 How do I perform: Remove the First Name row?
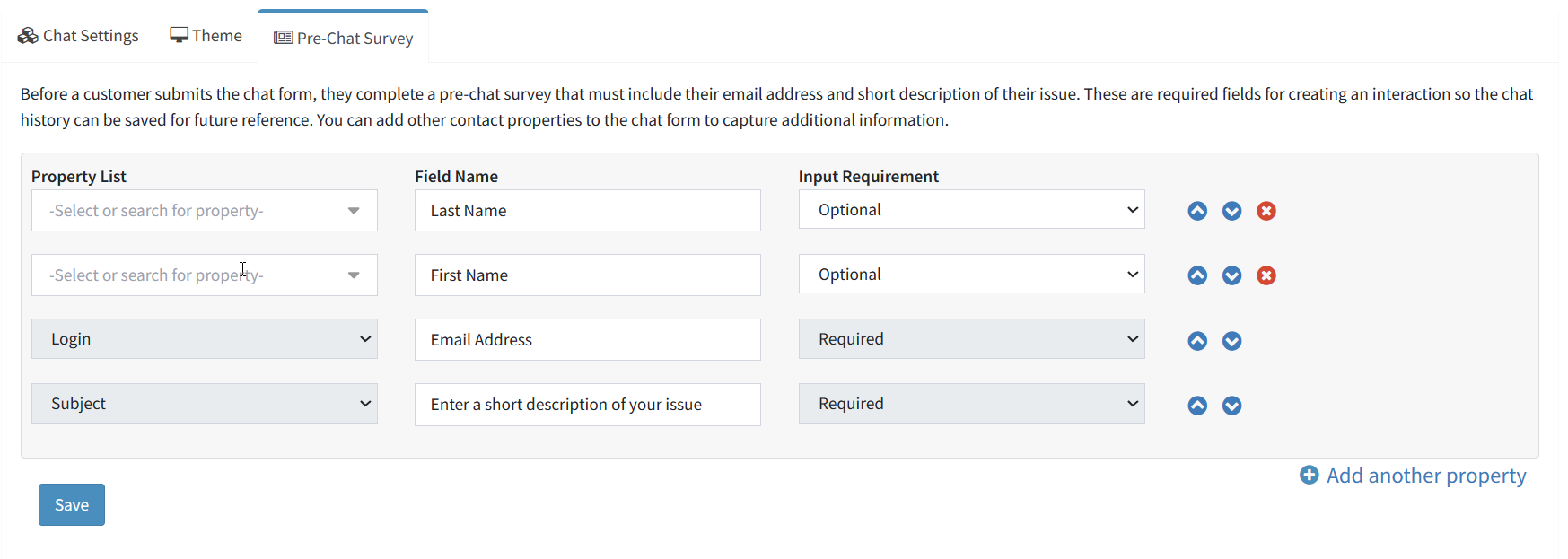[x=1266, y=275]
